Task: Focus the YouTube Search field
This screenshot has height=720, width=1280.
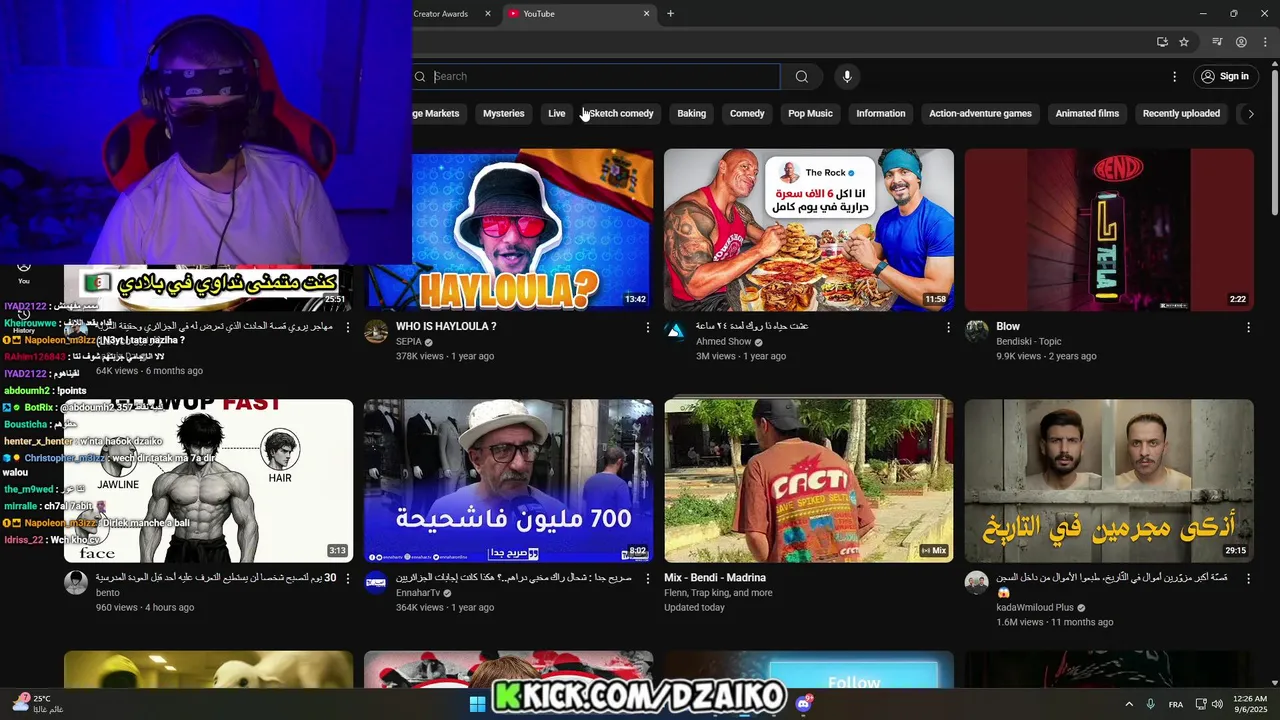Action: (597, 77)
